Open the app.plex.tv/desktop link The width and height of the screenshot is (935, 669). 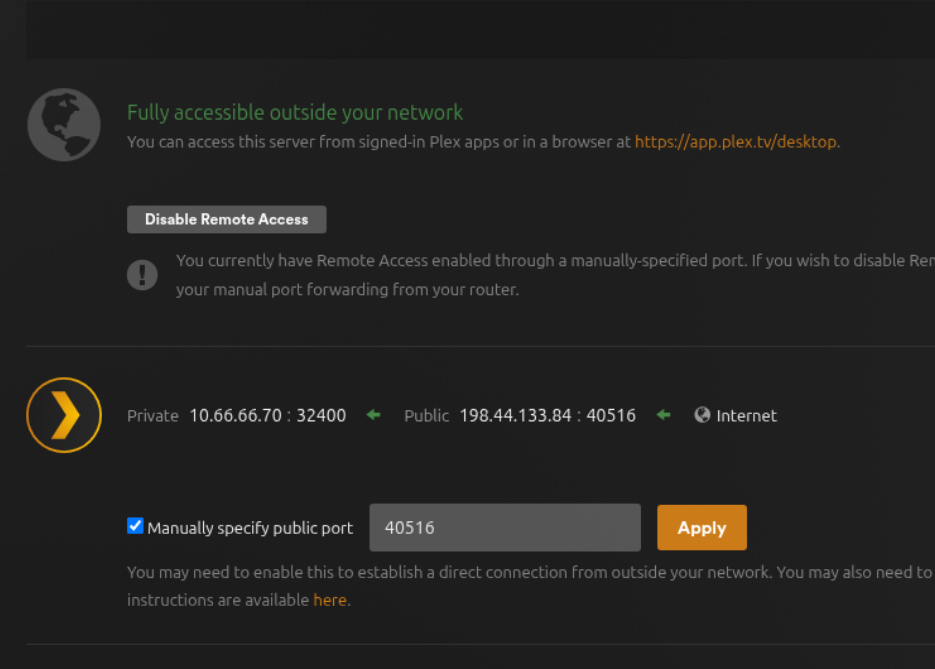pos(736,142)
